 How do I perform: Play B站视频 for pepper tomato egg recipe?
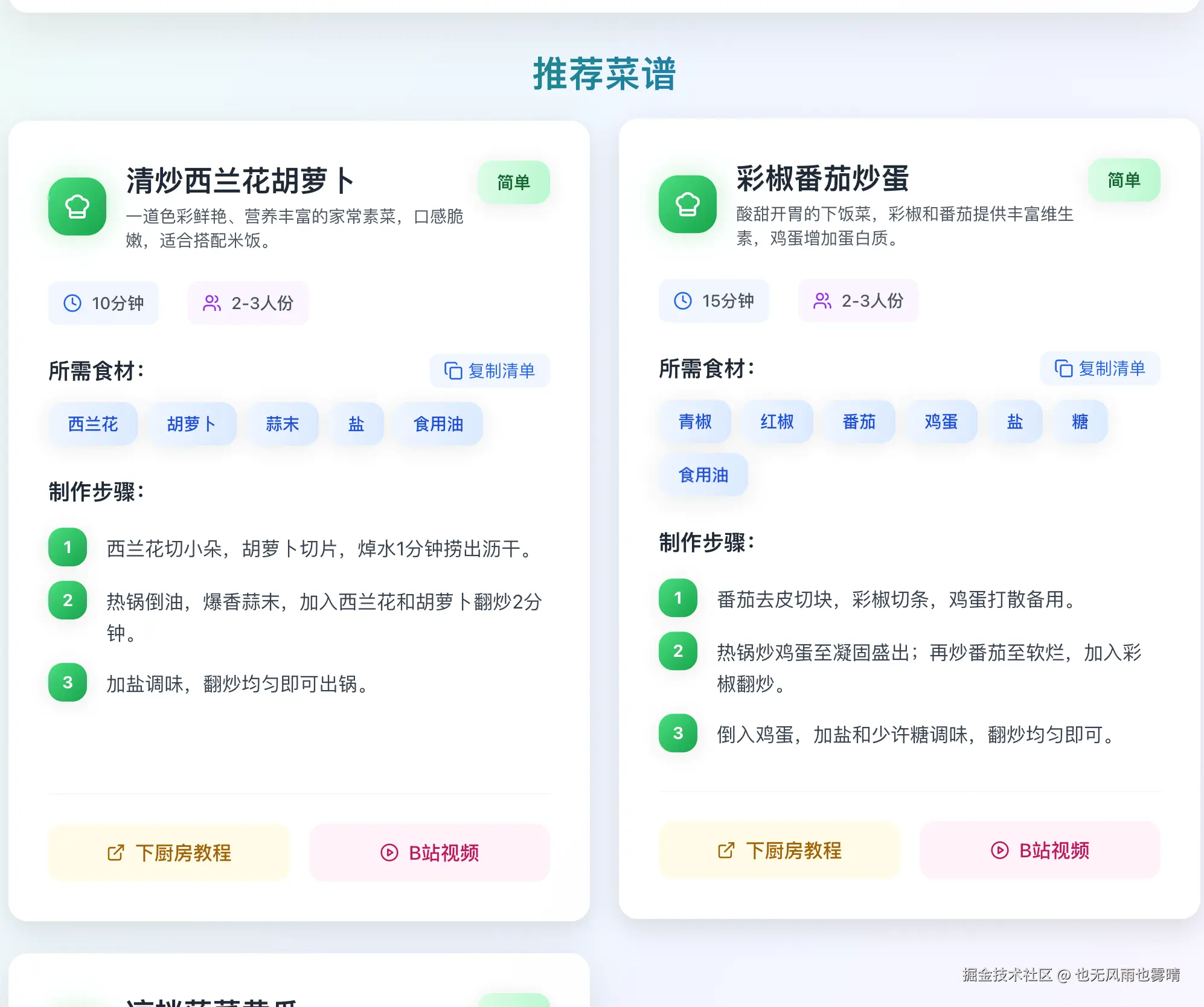tap(1039, 850)
